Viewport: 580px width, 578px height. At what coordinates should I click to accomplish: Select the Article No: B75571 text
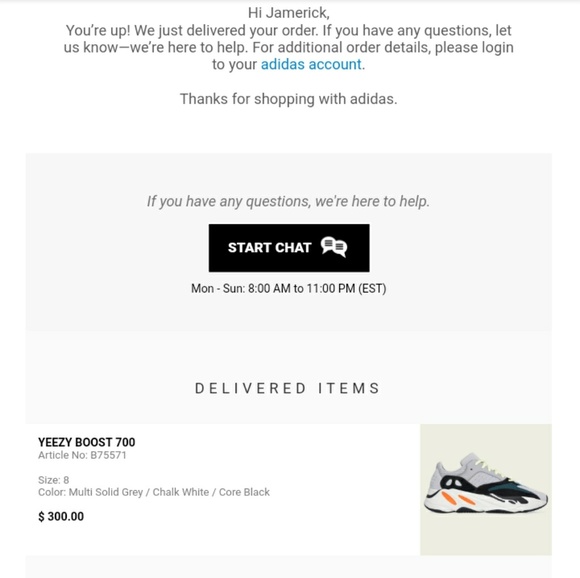82,455
